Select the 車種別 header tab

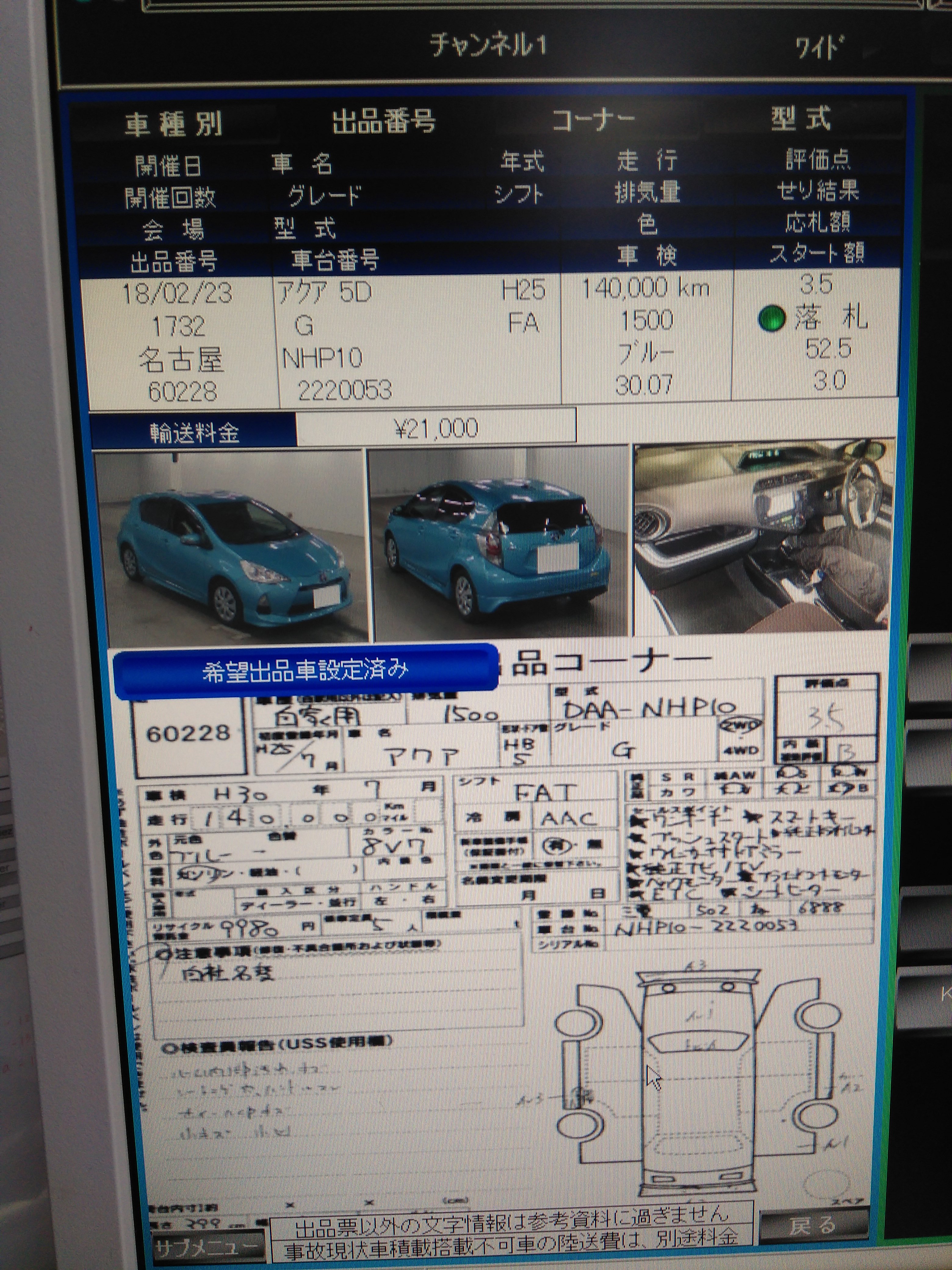coord(173,124)
